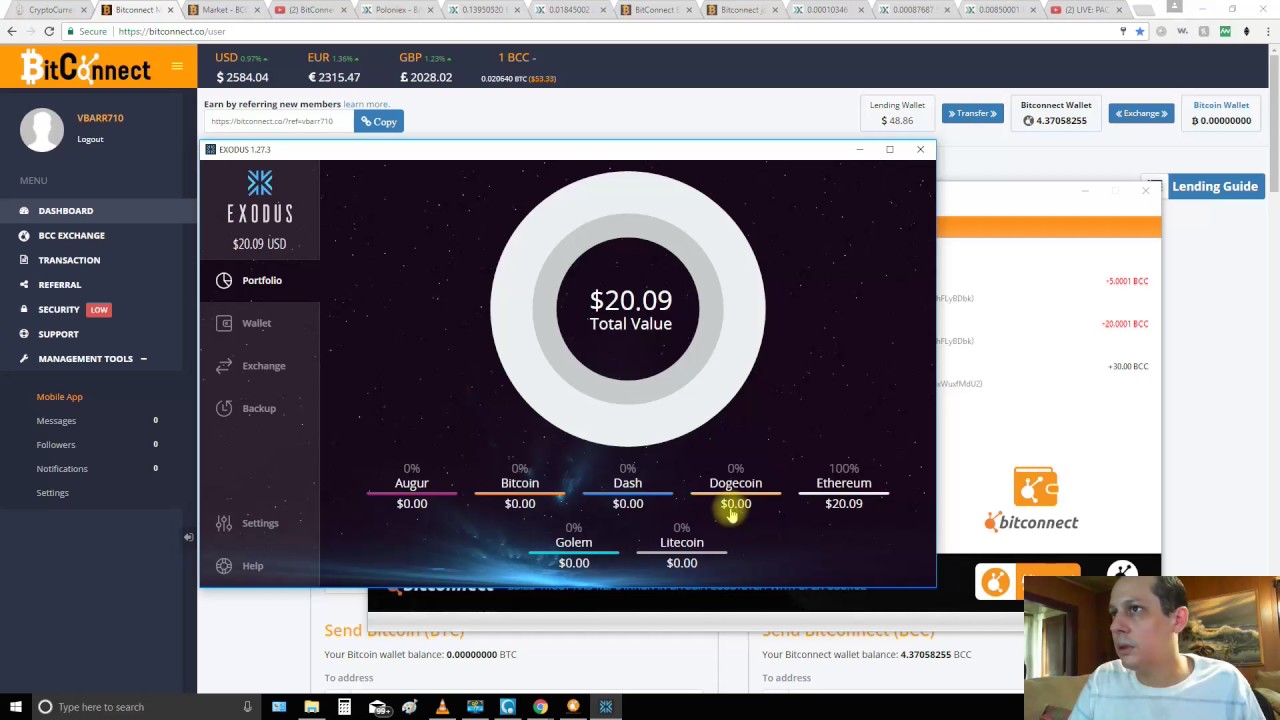Open Backup section in Exodus
1280x720 pixels.
point(259,408)
